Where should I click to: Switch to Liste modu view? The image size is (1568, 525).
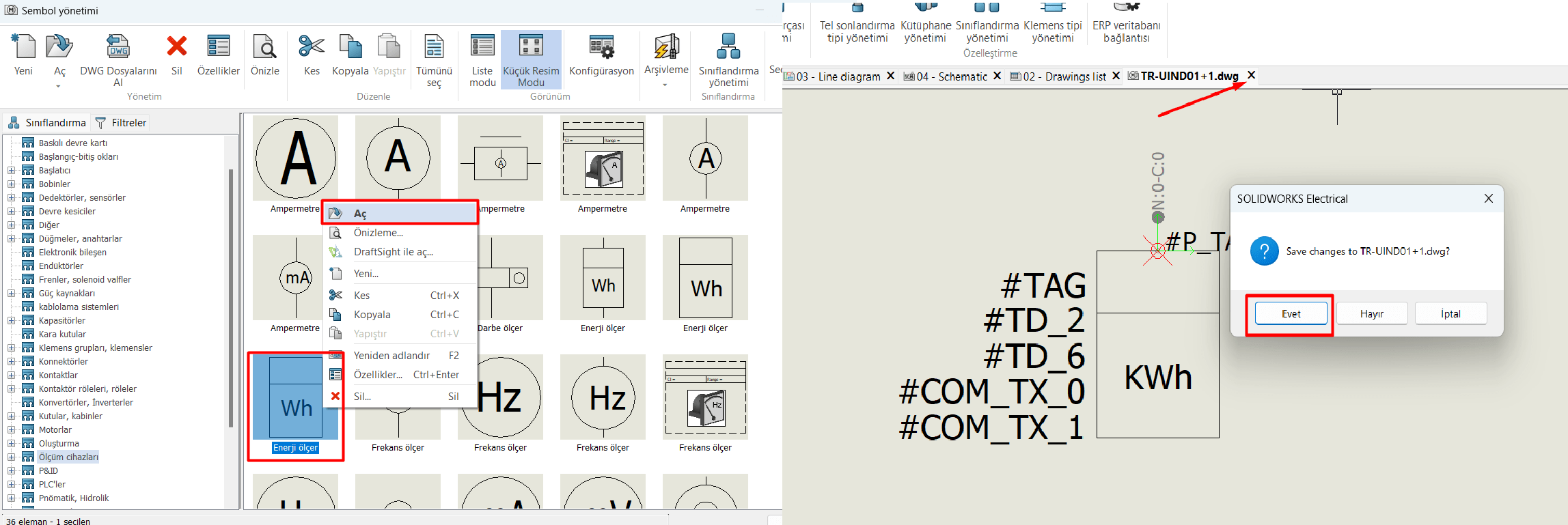click(x=482, y=46)
